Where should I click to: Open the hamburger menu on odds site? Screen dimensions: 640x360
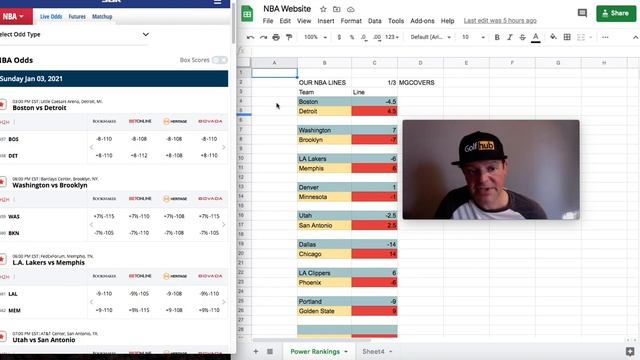click(x=218, y=2)
